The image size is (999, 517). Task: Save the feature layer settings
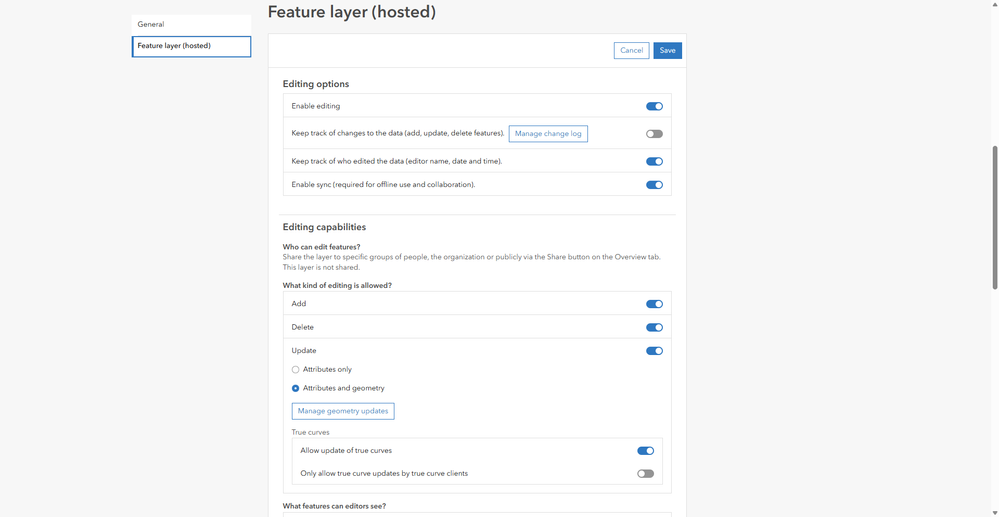tap(668, 50)
